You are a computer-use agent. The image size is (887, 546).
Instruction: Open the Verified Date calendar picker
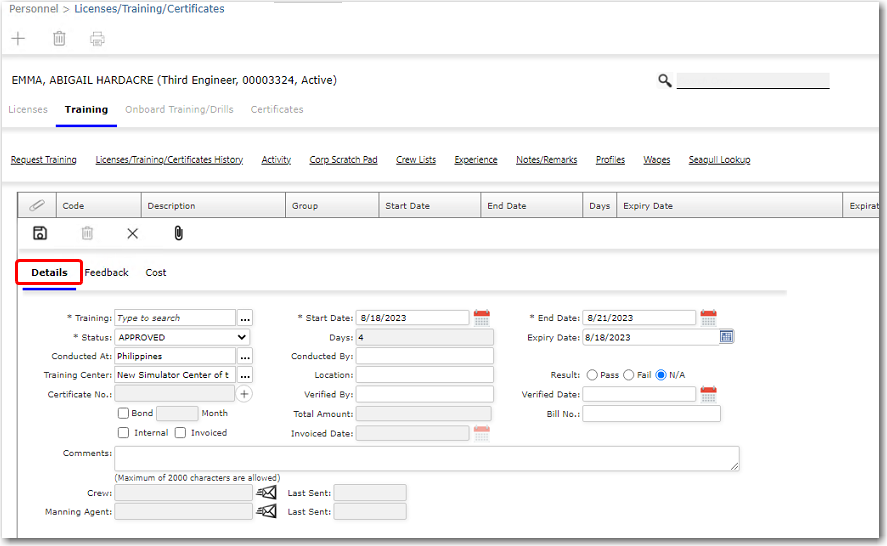[708, 394]
